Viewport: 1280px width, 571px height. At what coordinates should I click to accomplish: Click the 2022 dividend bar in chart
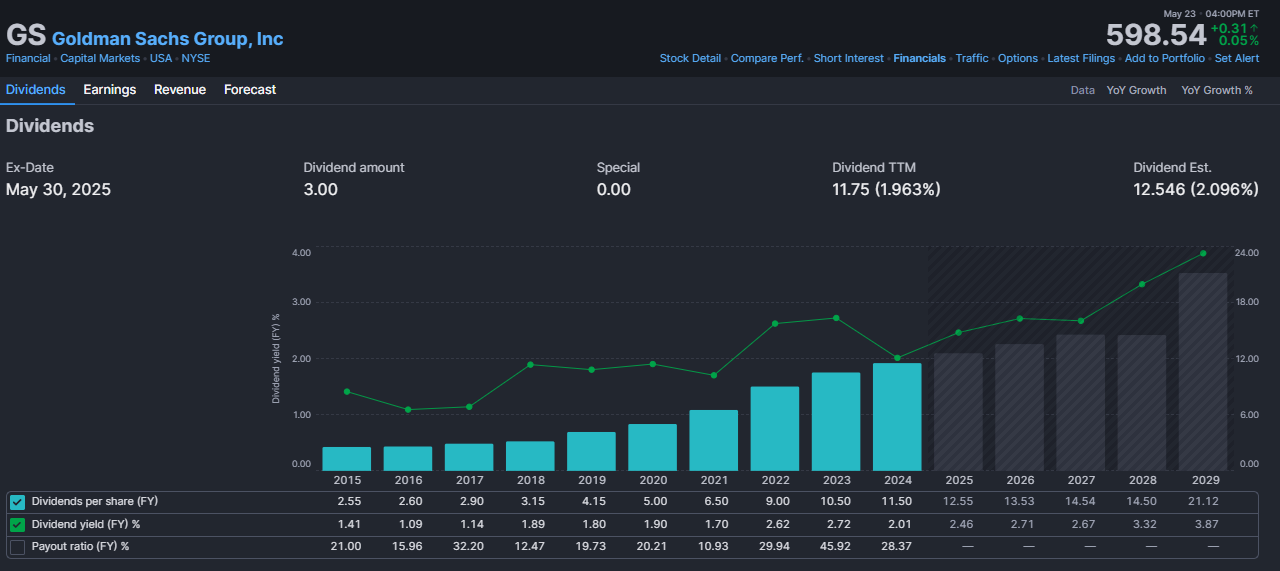click(x=774, y=429)
